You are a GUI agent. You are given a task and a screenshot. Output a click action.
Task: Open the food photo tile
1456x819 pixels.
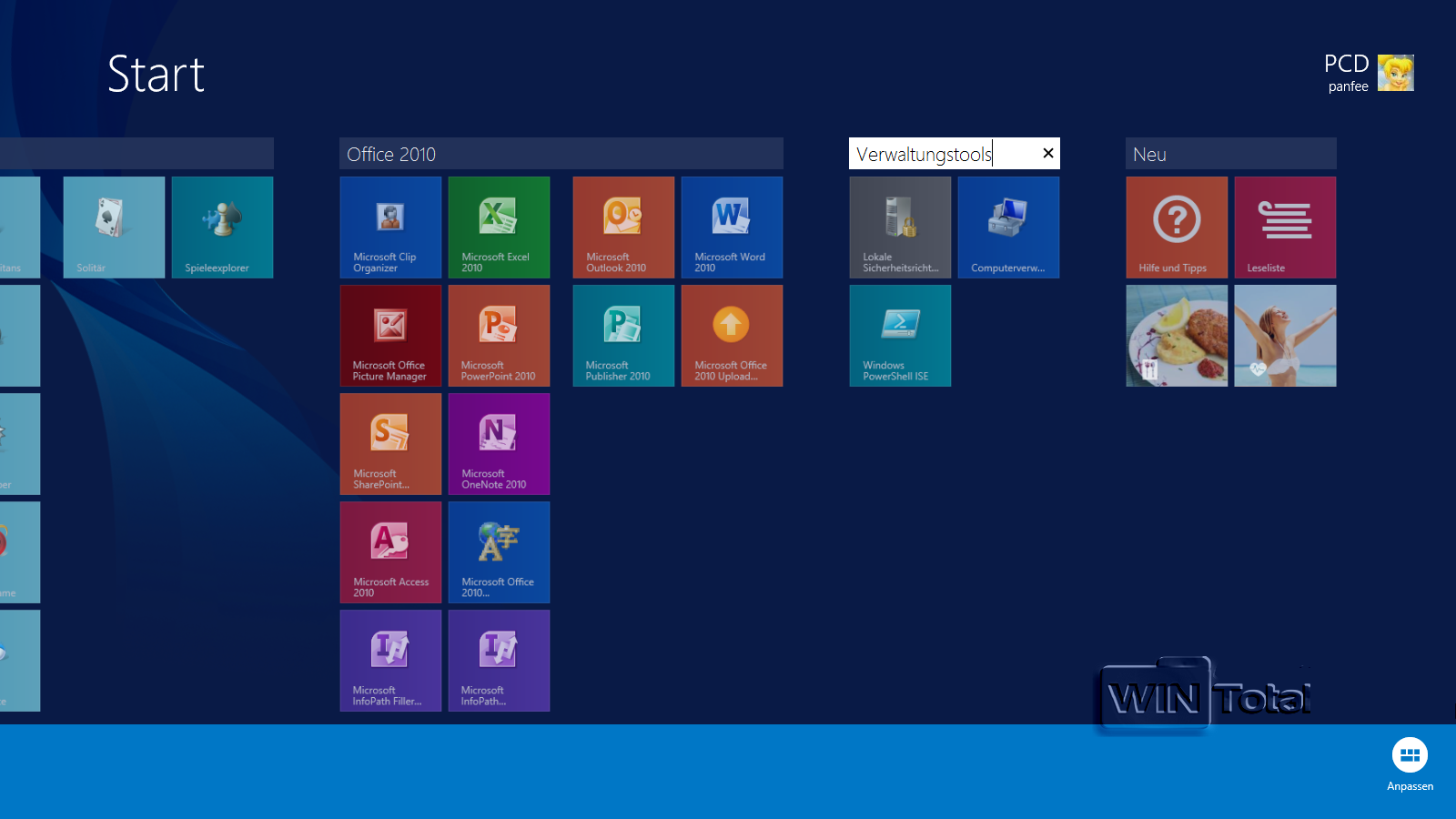(x=1177, y=336)
